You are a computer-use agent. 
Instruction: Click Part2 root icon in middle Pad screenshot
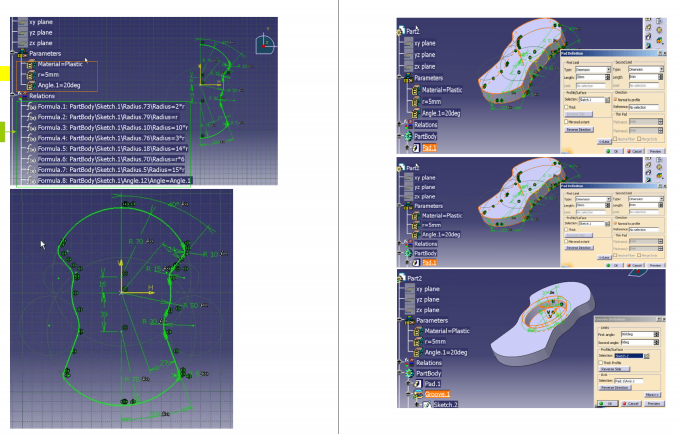pos(401,167)
